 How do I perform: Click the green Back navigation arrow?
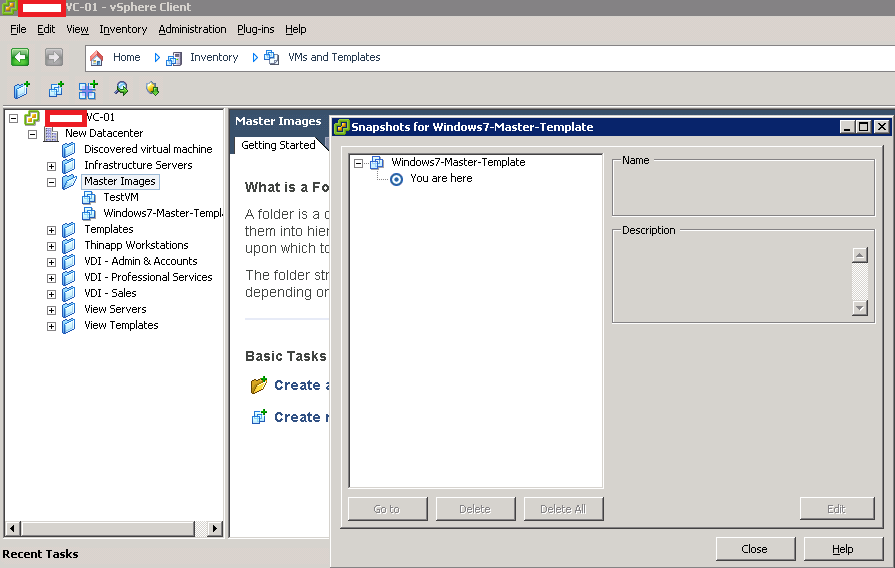(x=20, y=57)
